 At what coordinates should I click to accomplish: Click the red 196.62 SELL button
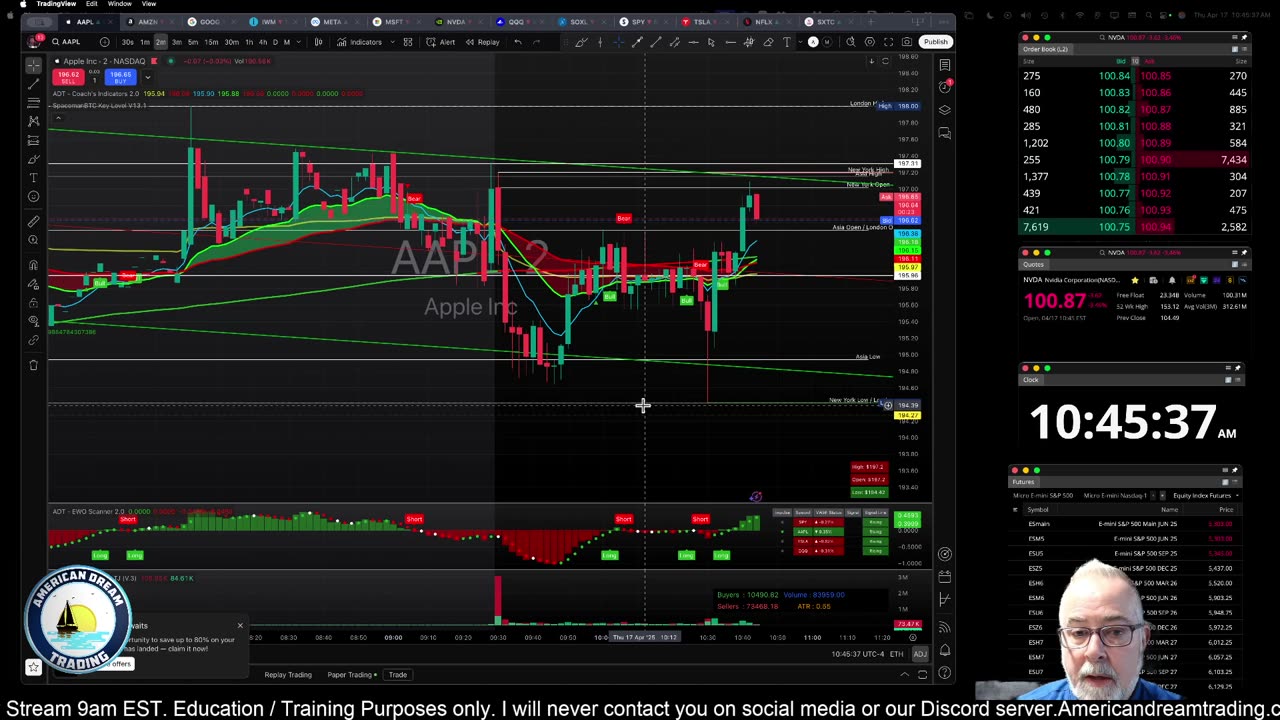click(x=69, y=76)
